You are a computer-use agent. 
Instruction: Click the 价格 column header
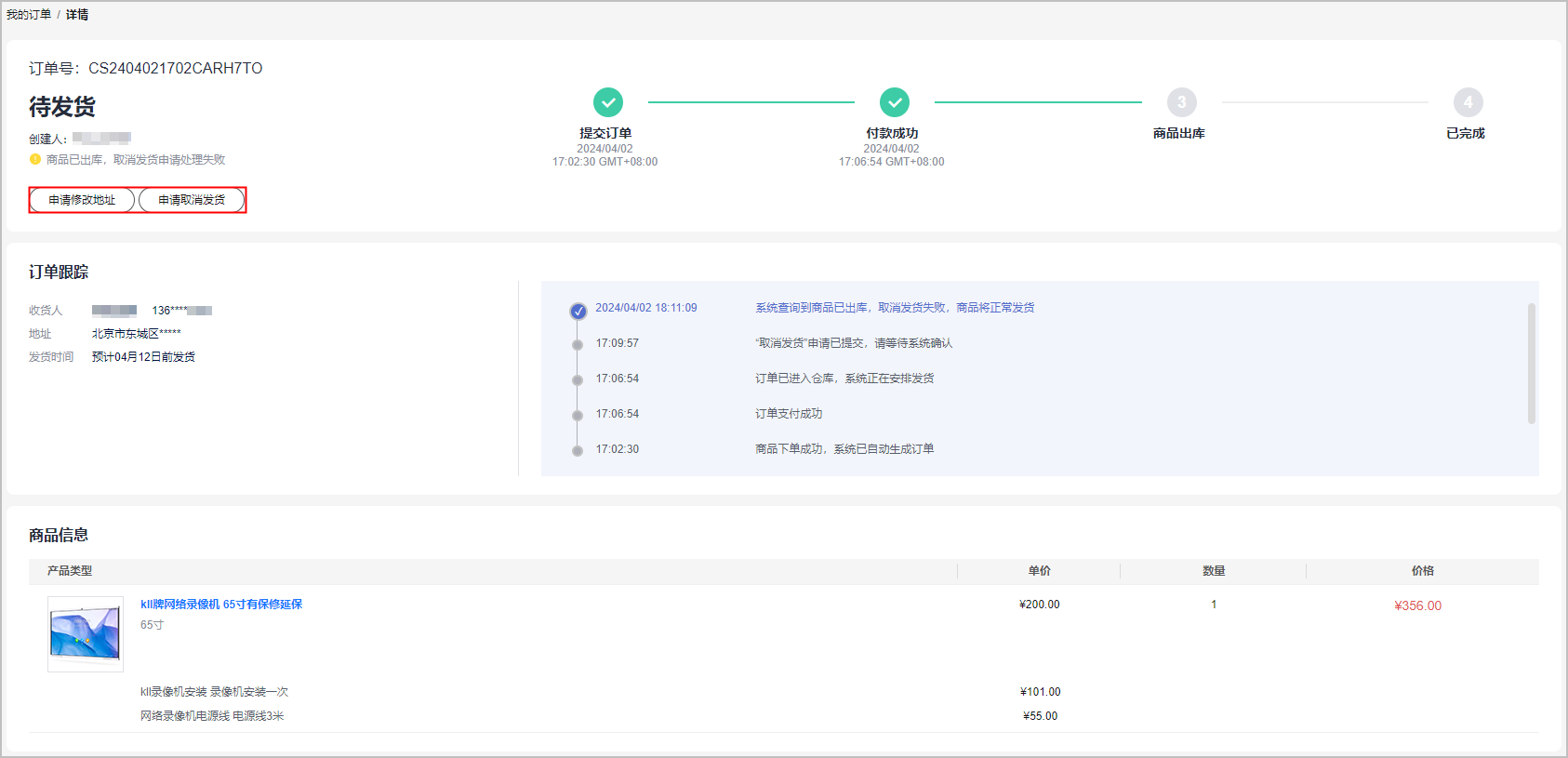[x=1422, y=571]
